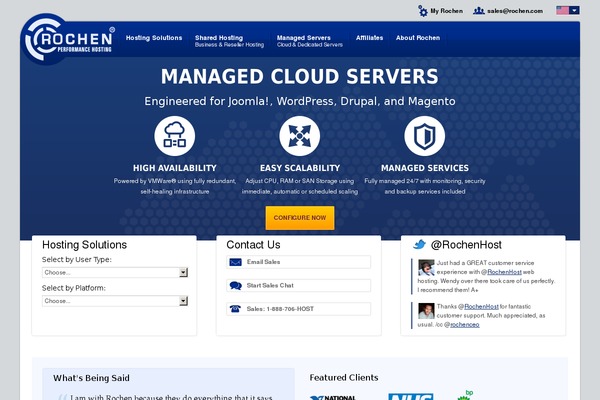Open the Managed Servers menu

[310, 41]
